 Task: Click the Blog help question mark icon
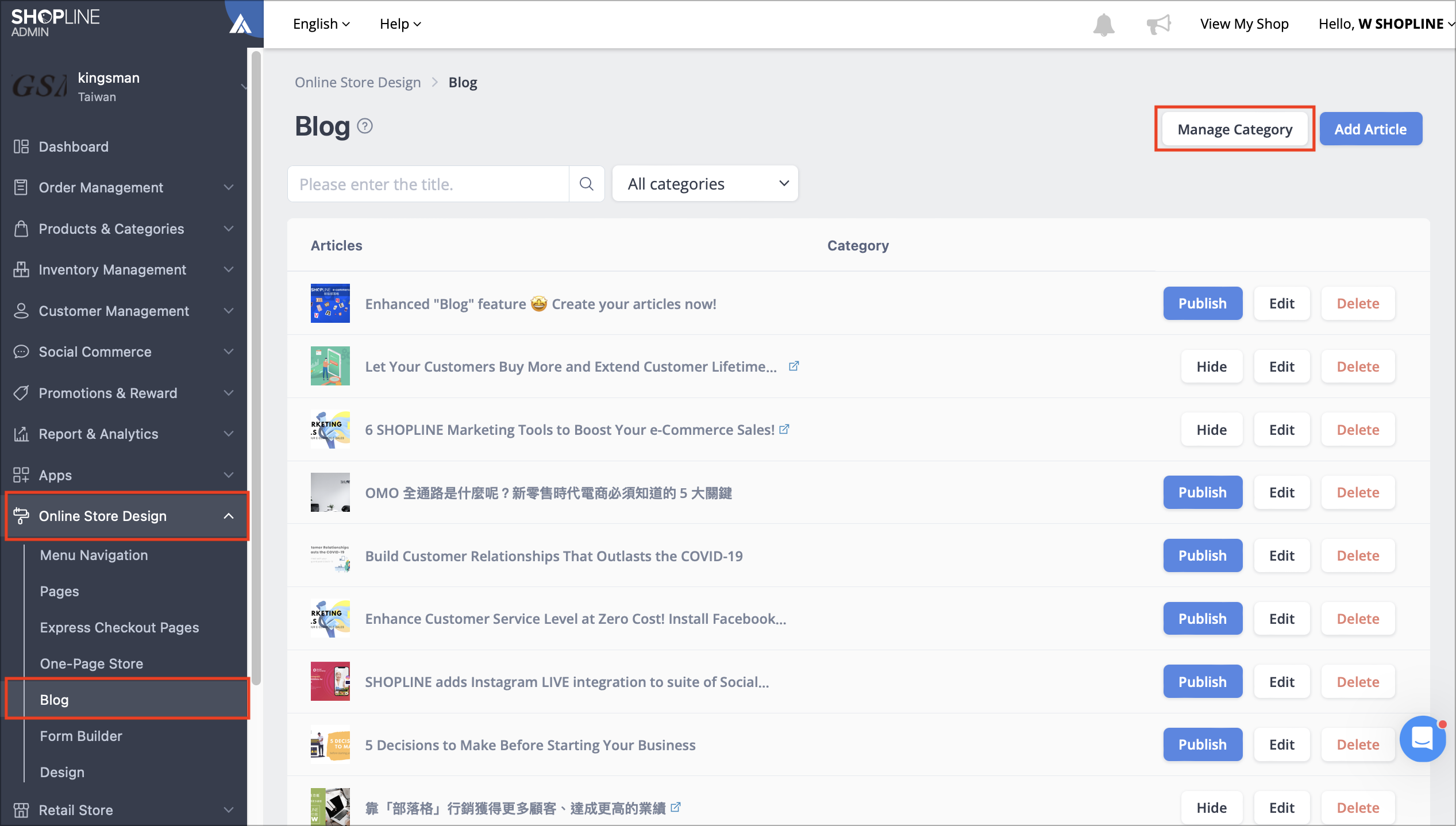[365, 126]
